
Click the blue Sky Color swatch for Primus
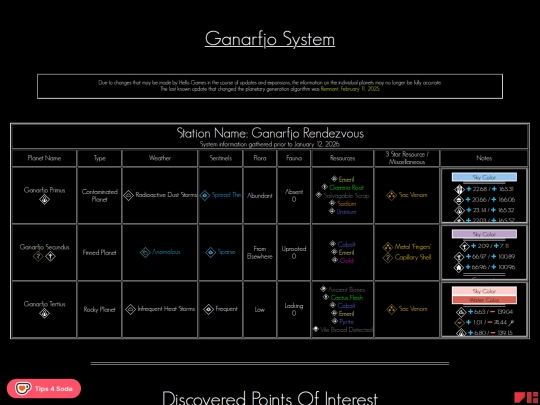pyautogui.click(x=484, y=177)
